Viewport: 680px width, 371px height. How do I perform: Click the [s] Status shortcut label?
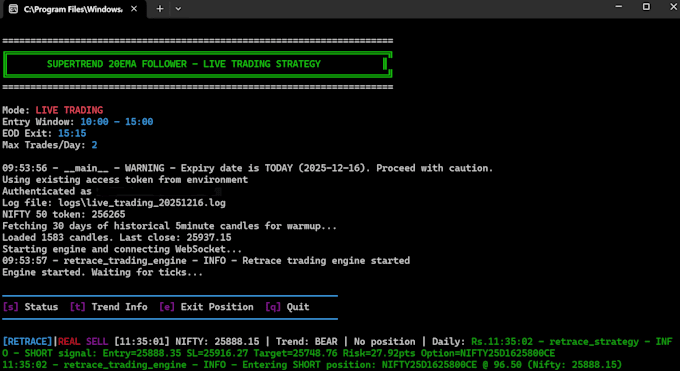(x=30, y=307)
